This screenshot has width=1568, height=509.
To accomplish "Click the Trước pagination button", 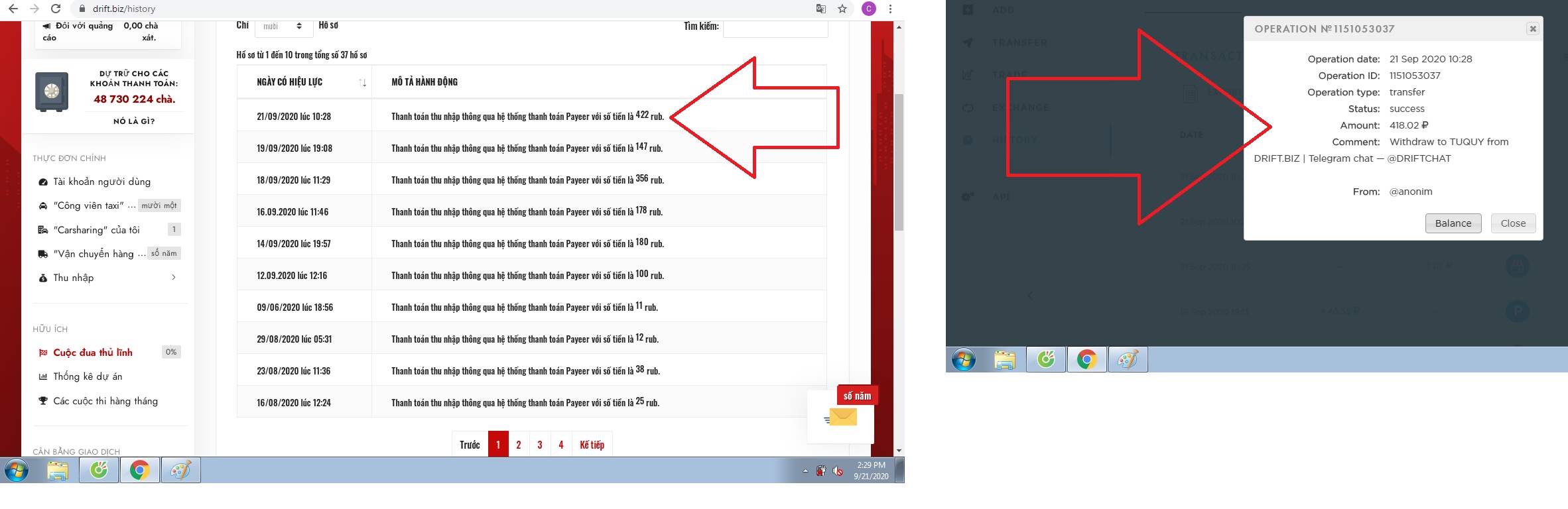I will click(470, 445).
